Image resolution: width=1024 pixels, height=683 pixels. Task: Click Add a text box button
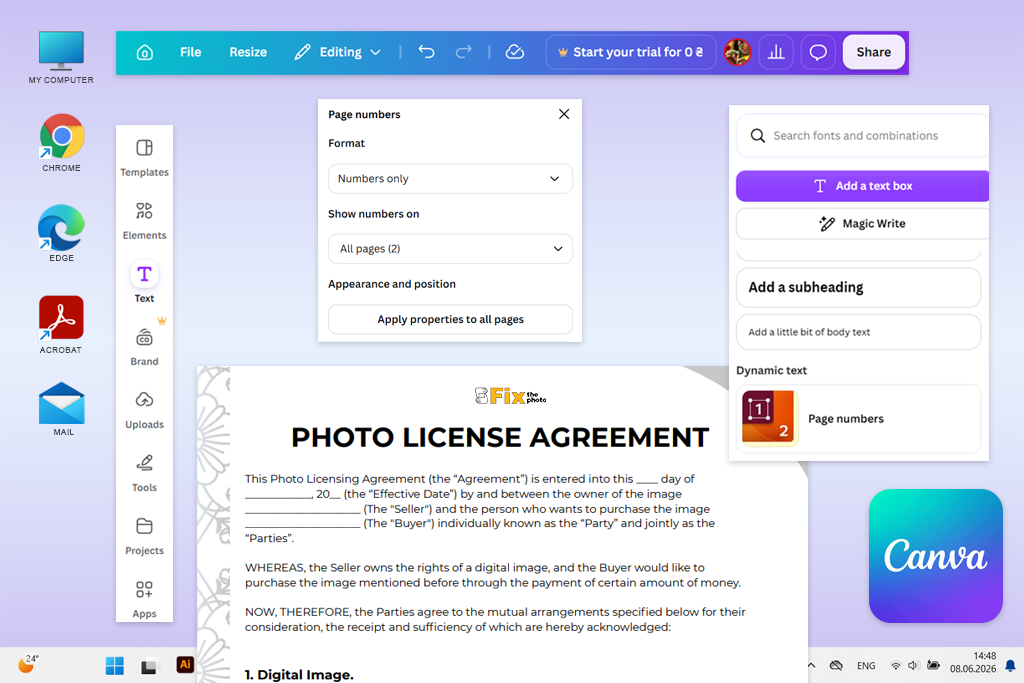click(862, 186)
